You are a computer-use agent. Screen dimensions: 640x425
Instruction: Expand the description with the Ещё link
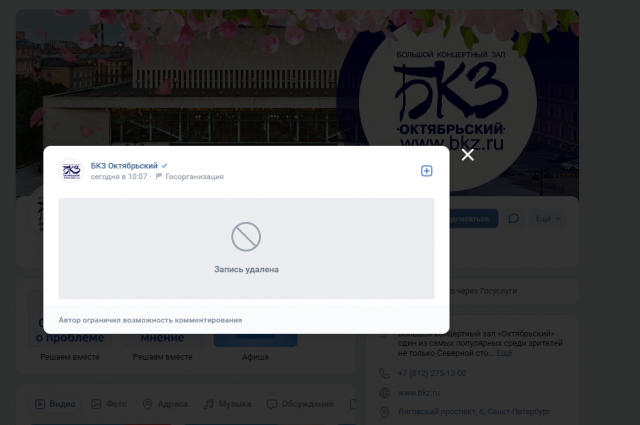504,353
